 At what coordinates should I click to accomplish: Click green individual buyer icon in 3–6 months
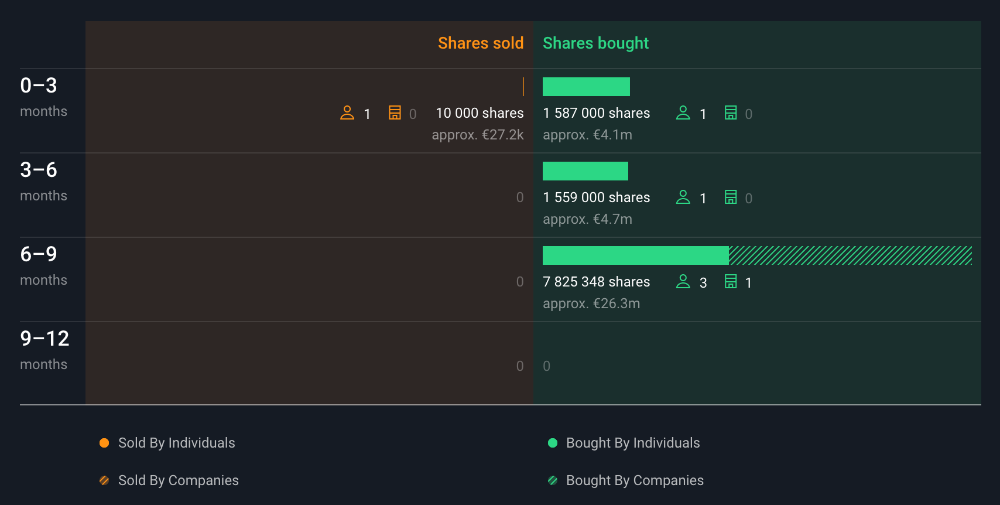683,197
